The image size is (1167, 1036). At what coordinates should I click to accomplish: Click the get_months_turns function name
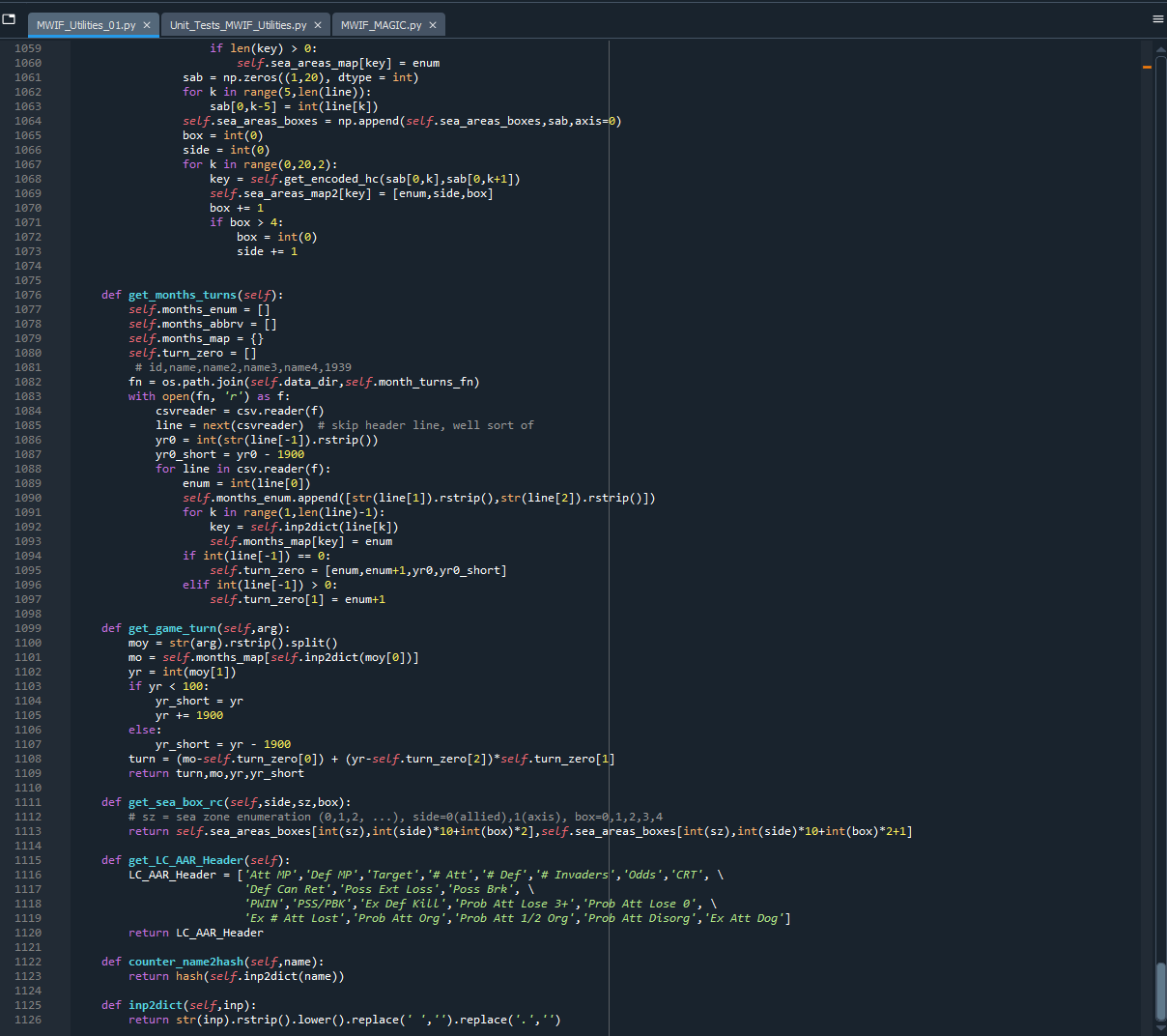click(x=183, y=295)
